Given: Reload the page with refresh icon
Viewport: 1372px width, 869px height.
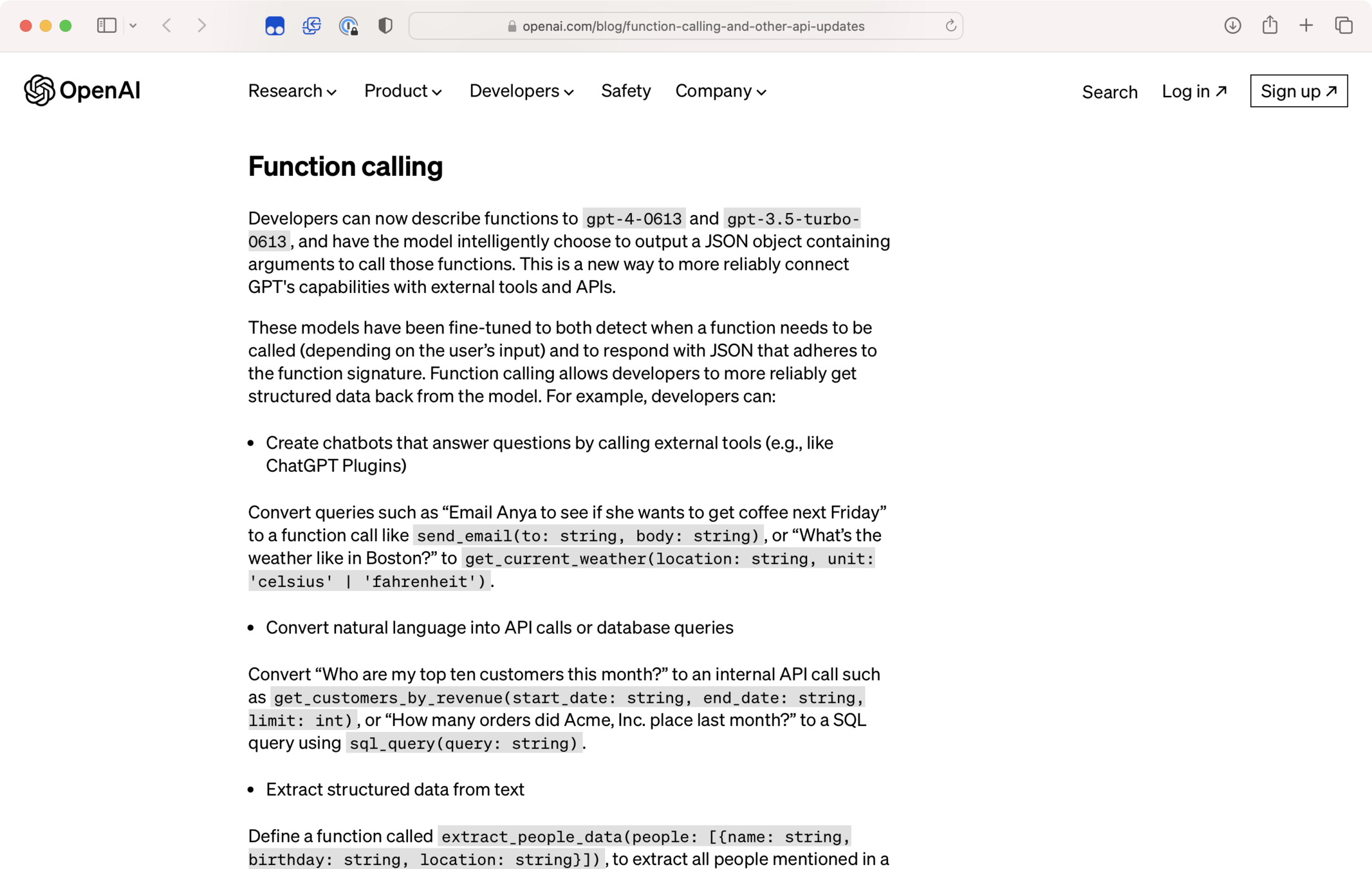Looking at the screenshot, I should pos(950,26).
